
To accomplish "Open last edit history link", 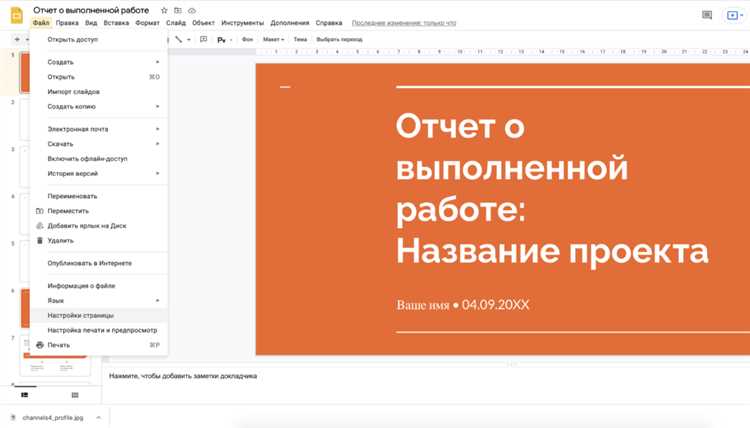I will coord(404,23).
